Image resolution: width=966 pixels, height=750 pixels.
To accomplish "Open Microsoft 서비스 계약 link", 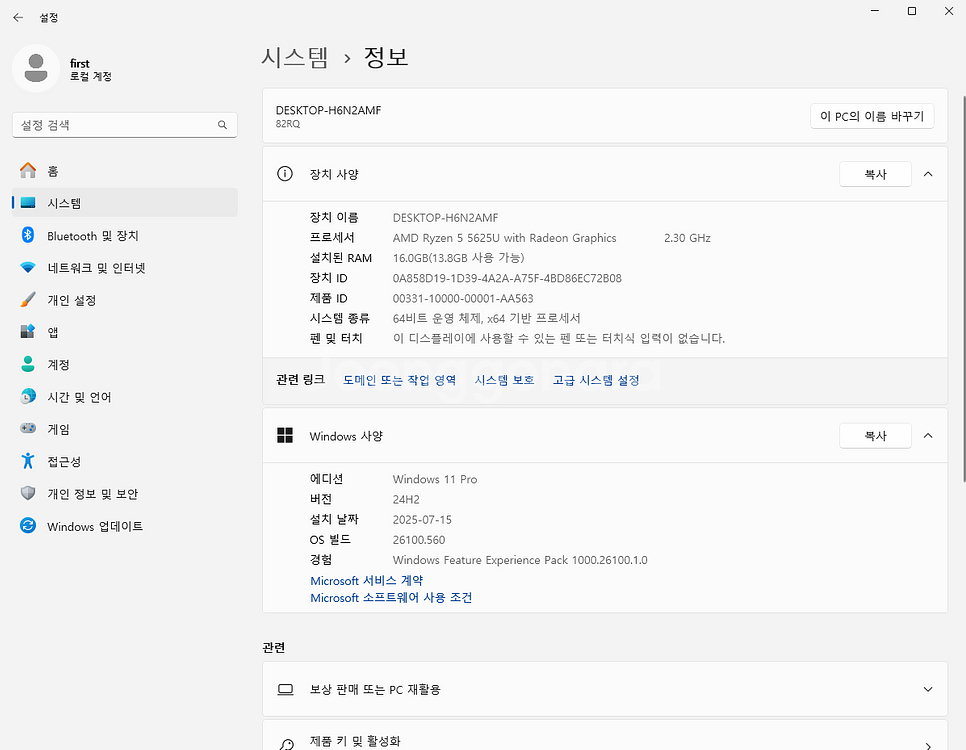I will click(x=367, y=581).
